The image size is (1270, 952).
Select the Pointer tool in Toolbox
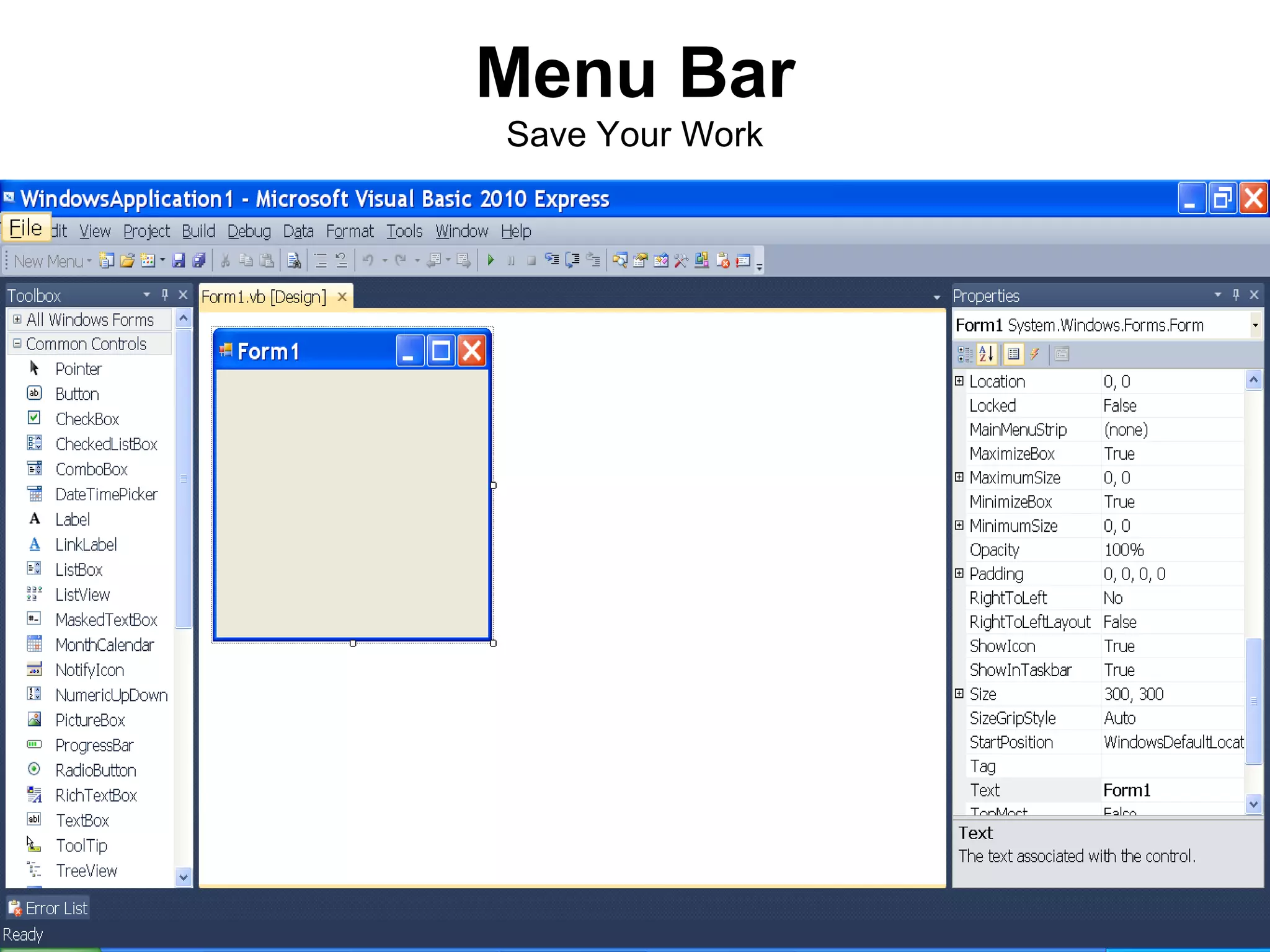[x=78, y=369]
